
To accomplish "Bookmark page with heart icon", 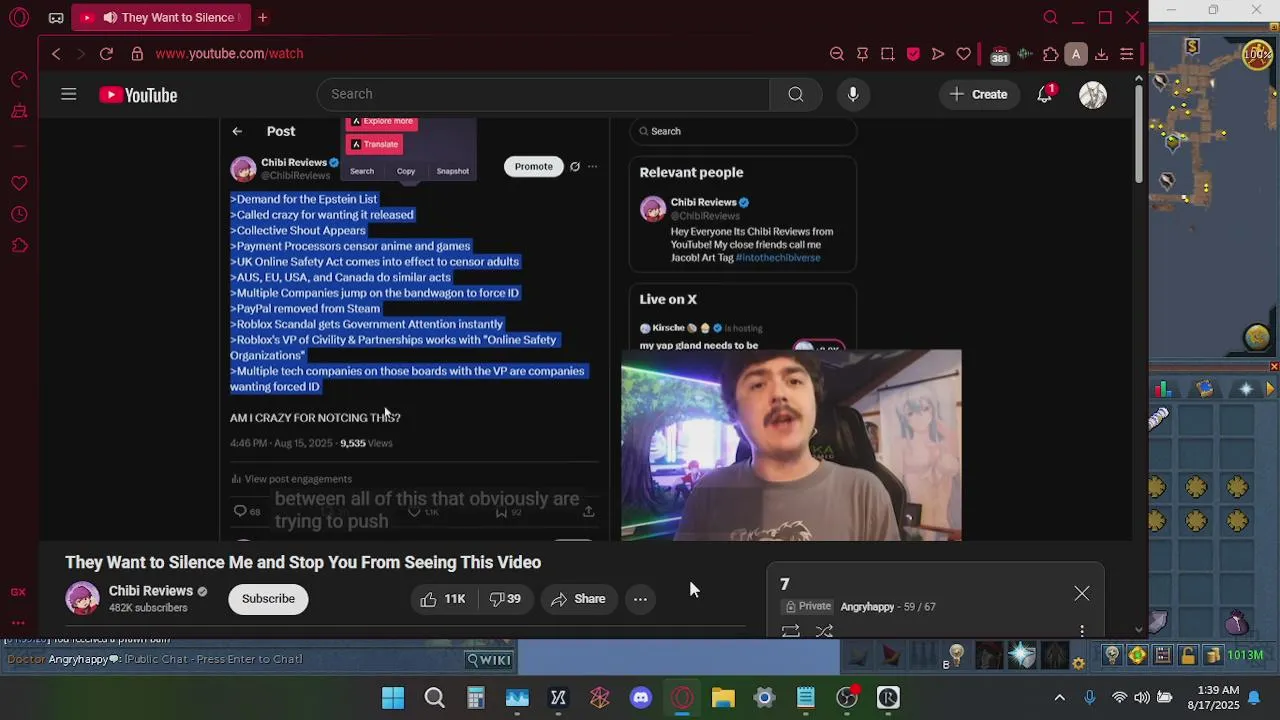I will (x=964, y=54).
